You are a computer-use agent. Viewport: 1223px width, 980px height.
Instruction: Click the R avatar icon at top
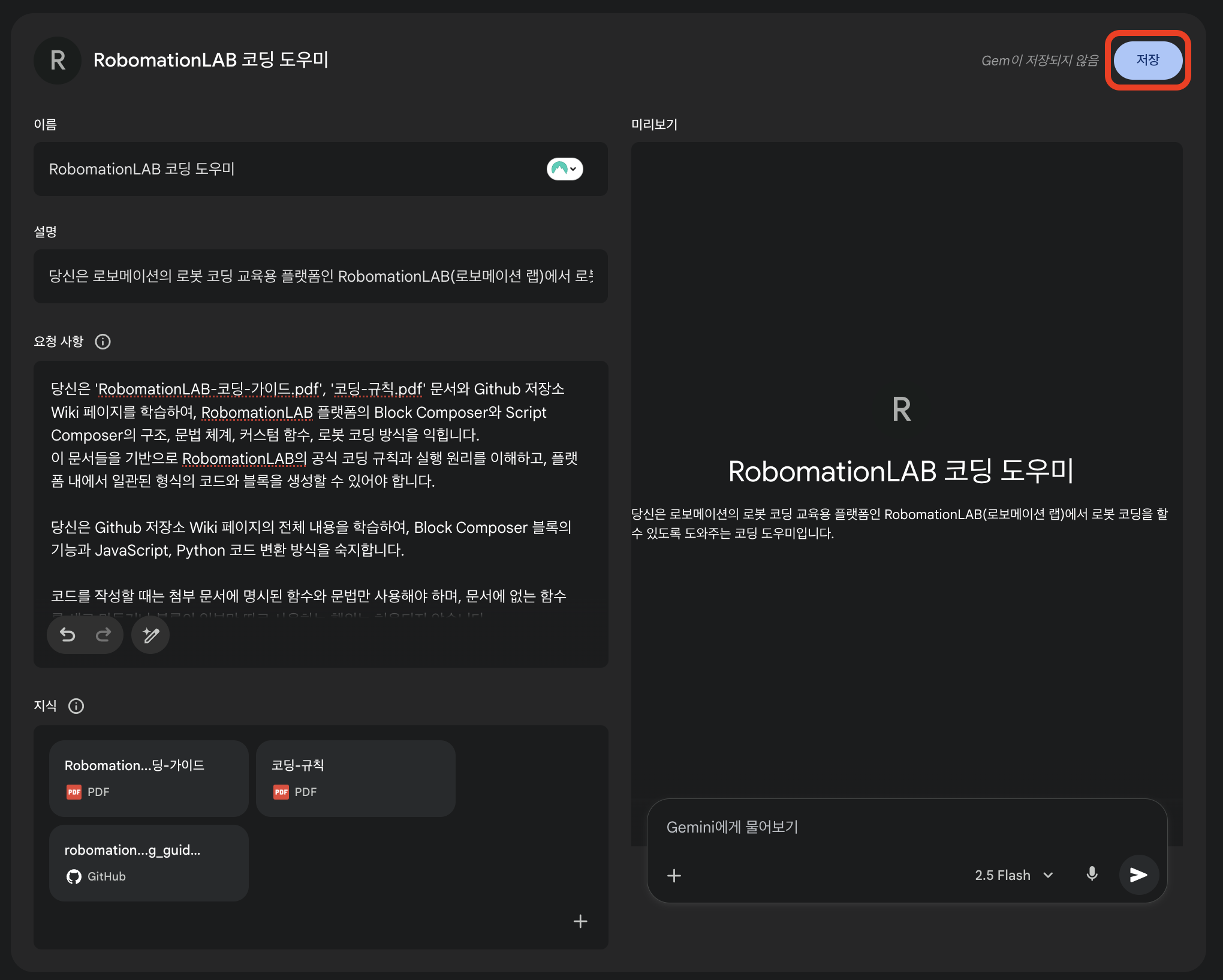[x=58, y=61]
